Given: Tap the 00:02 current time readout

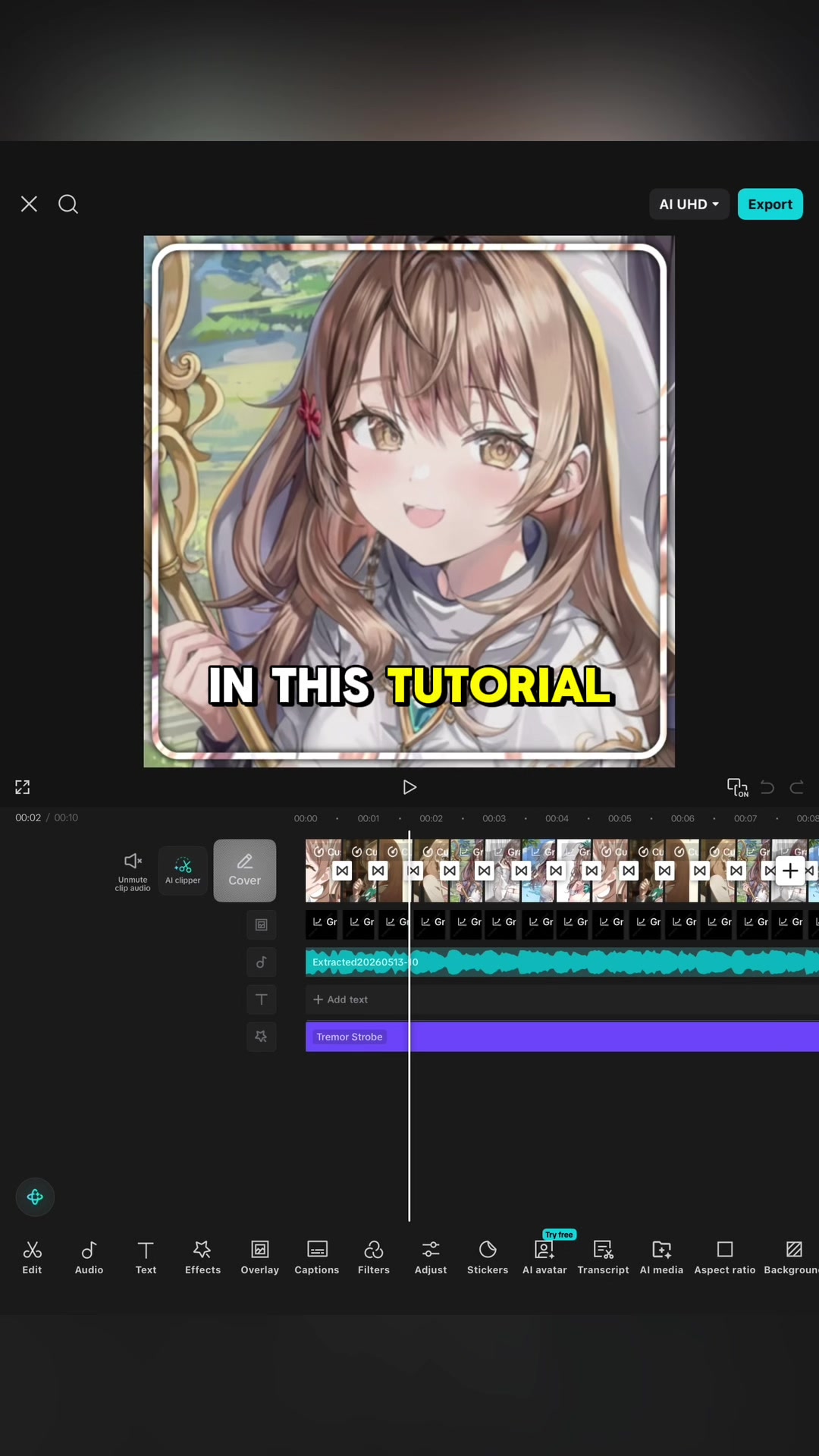Looking at the screenshot, I should pyautogui.click(x=28, y=817).
